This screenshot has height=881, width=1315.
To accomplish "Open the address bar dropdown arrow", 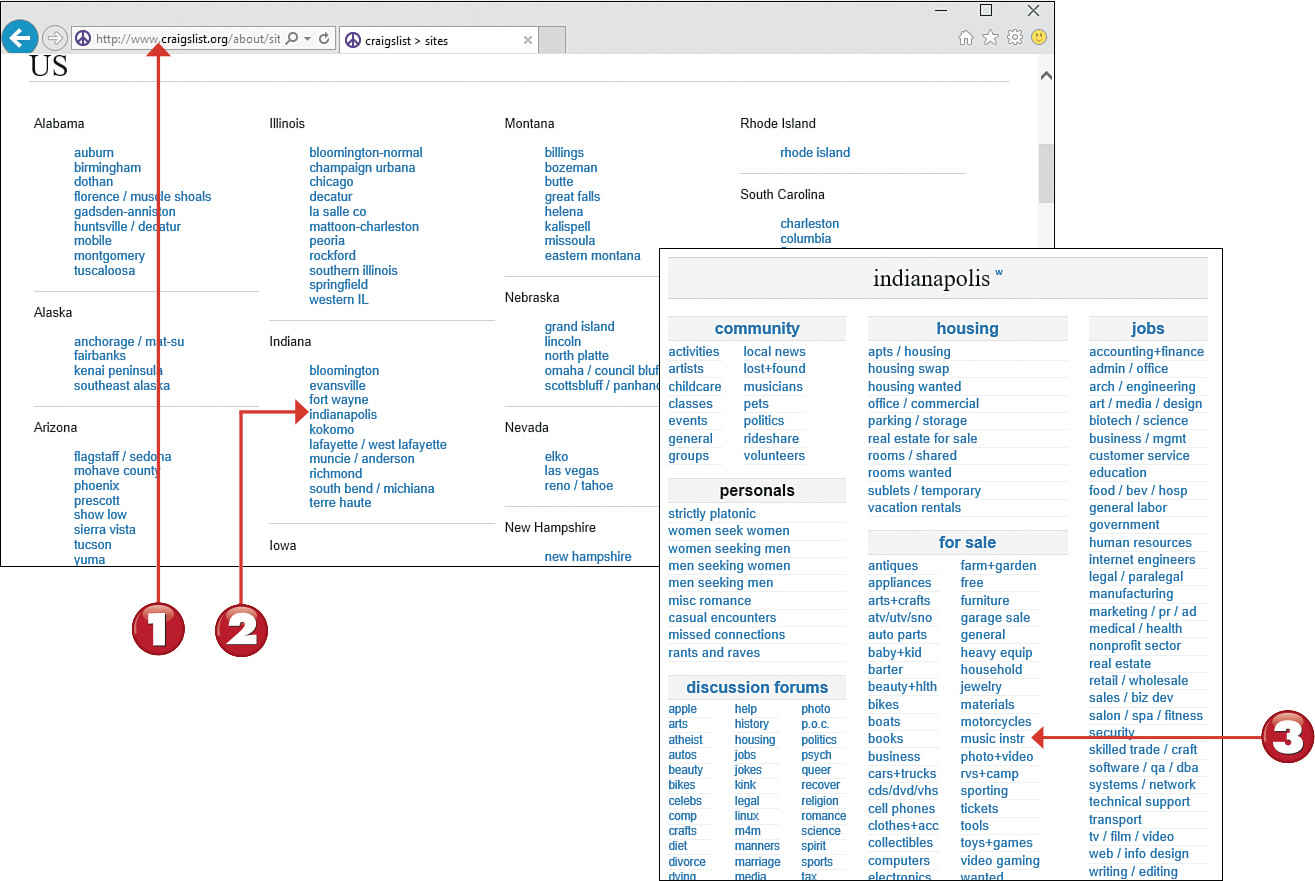I will click(307, 39).
